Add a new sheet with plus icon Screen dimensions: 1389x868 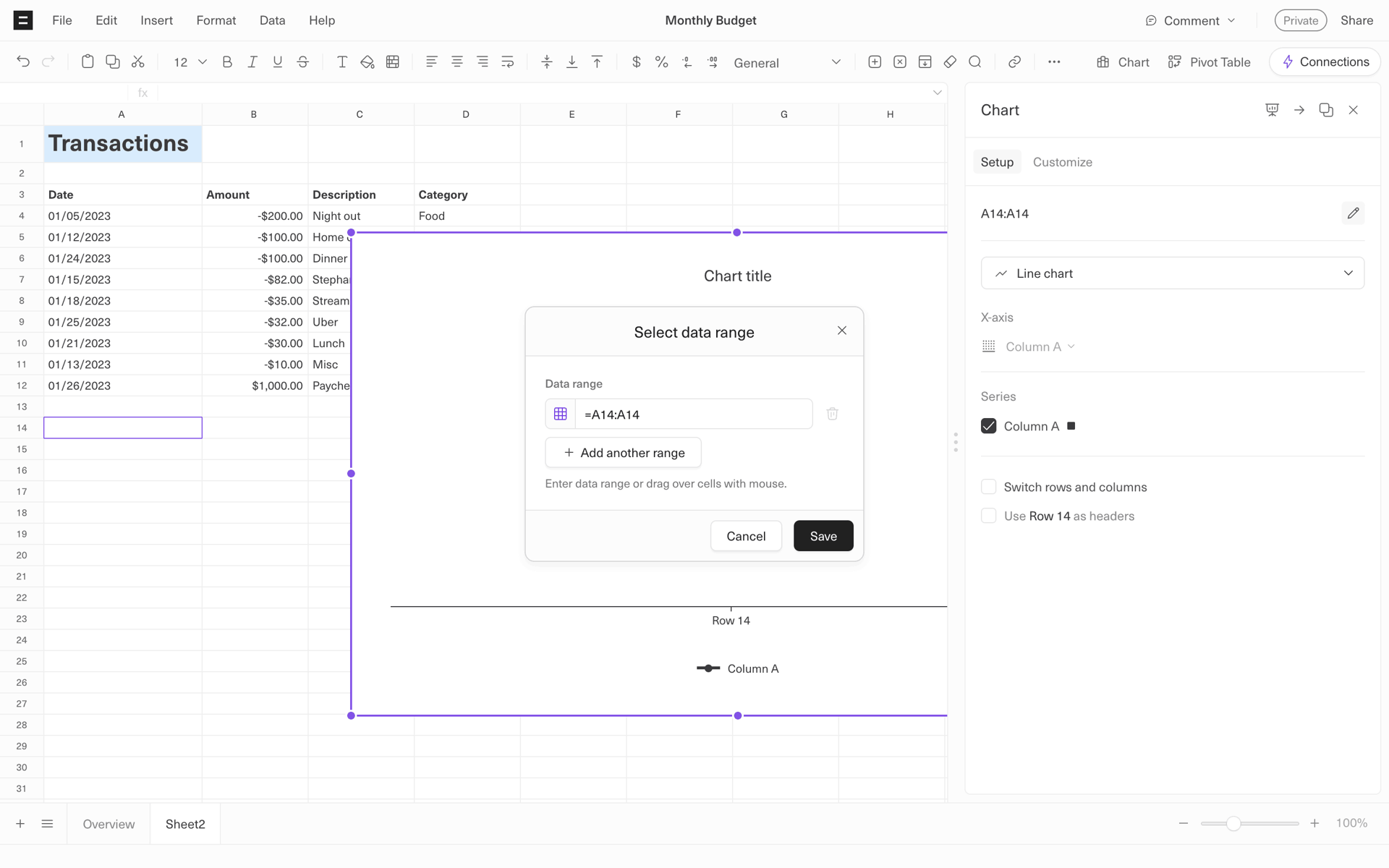pos(20,824)
